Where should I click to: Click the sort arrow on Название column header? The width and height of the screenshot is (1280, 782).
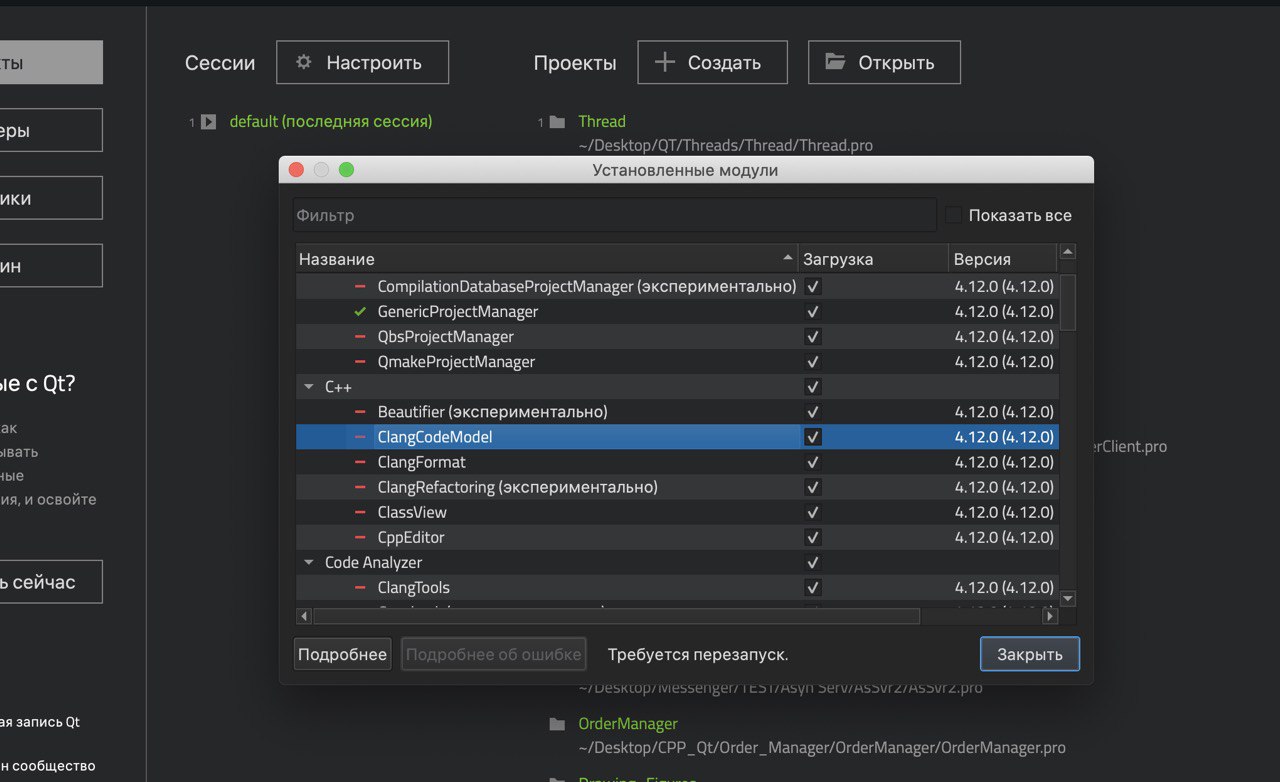coord(788,259)
